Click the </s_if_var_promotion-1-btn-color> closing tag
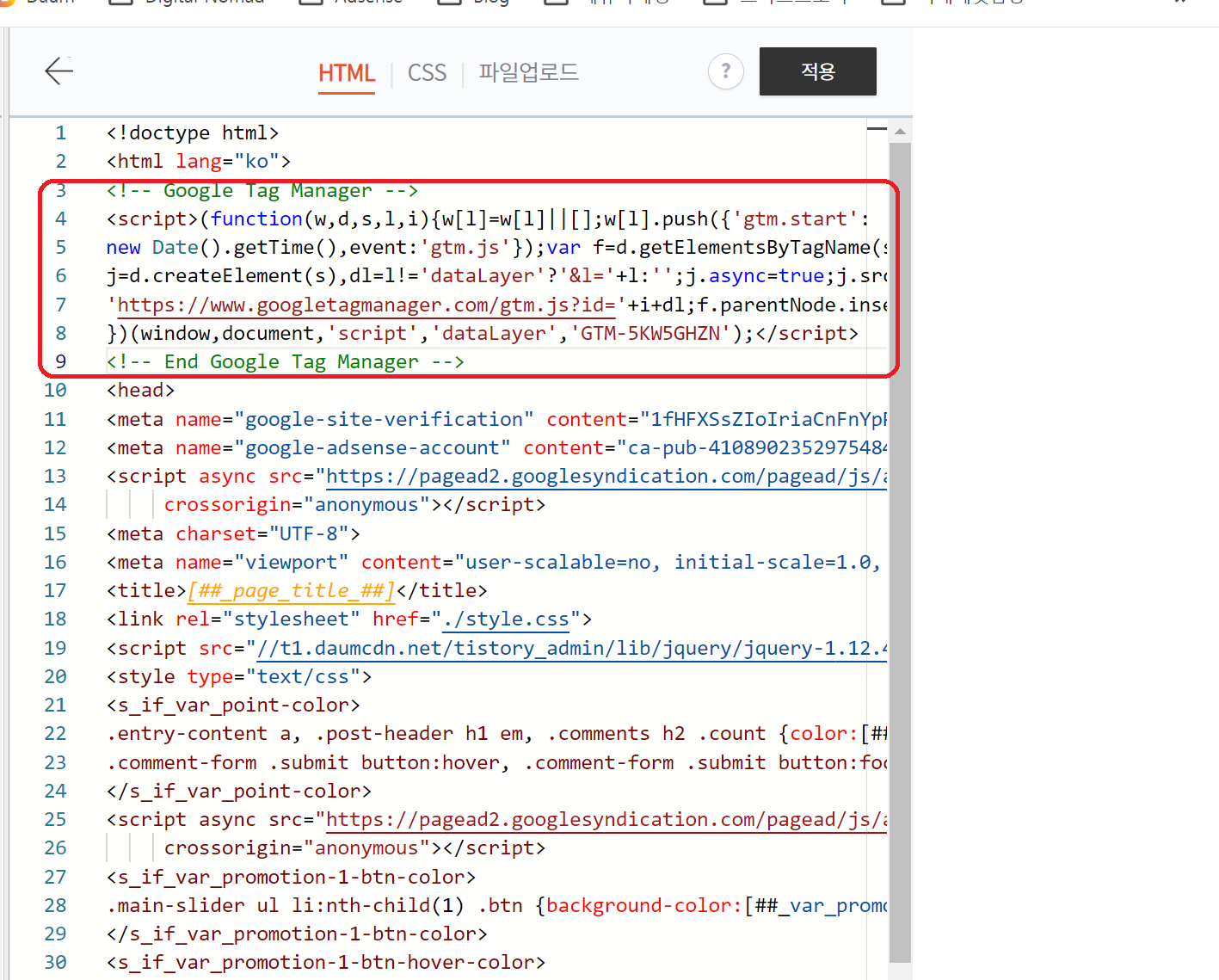Viewport: 1219px width, 980px height. tap(297, 934)
